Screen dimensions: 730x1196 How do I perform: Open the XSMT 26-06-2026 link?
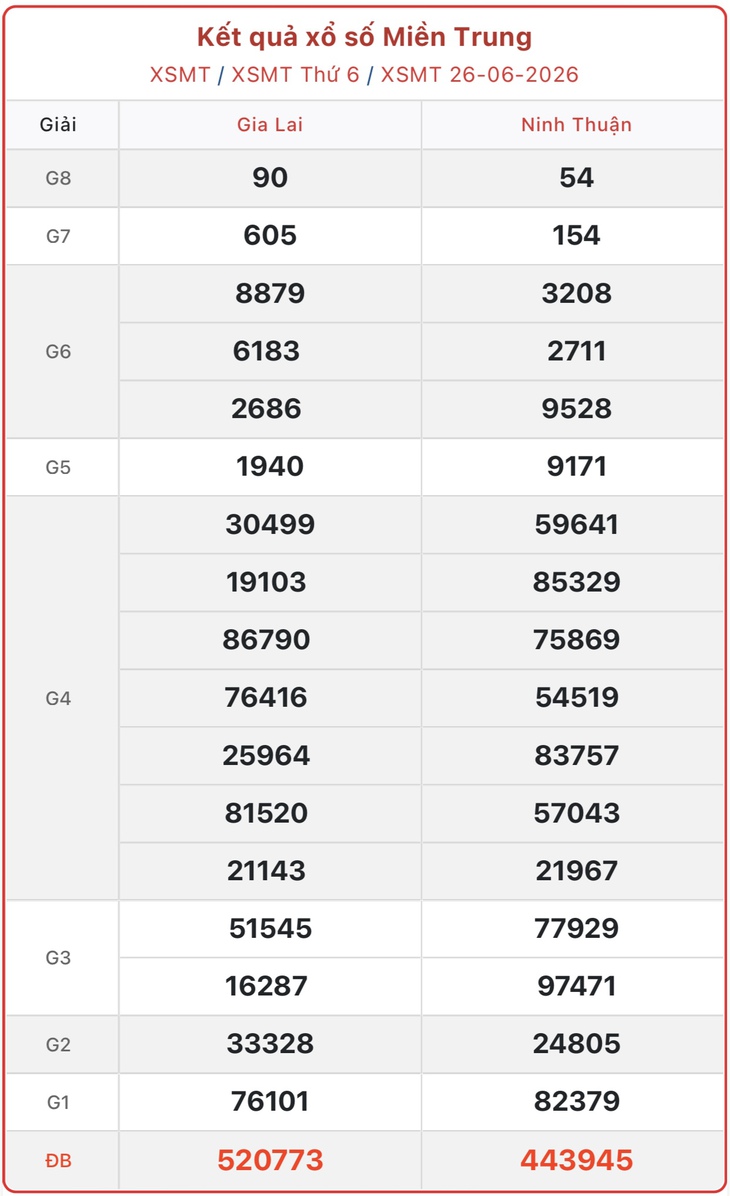(x=480, y=75)
